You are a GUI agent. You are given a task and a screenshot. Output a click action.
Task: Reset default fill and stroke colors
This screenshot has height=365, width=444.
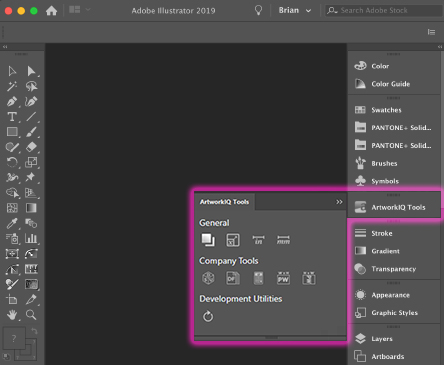coord(6,357)
